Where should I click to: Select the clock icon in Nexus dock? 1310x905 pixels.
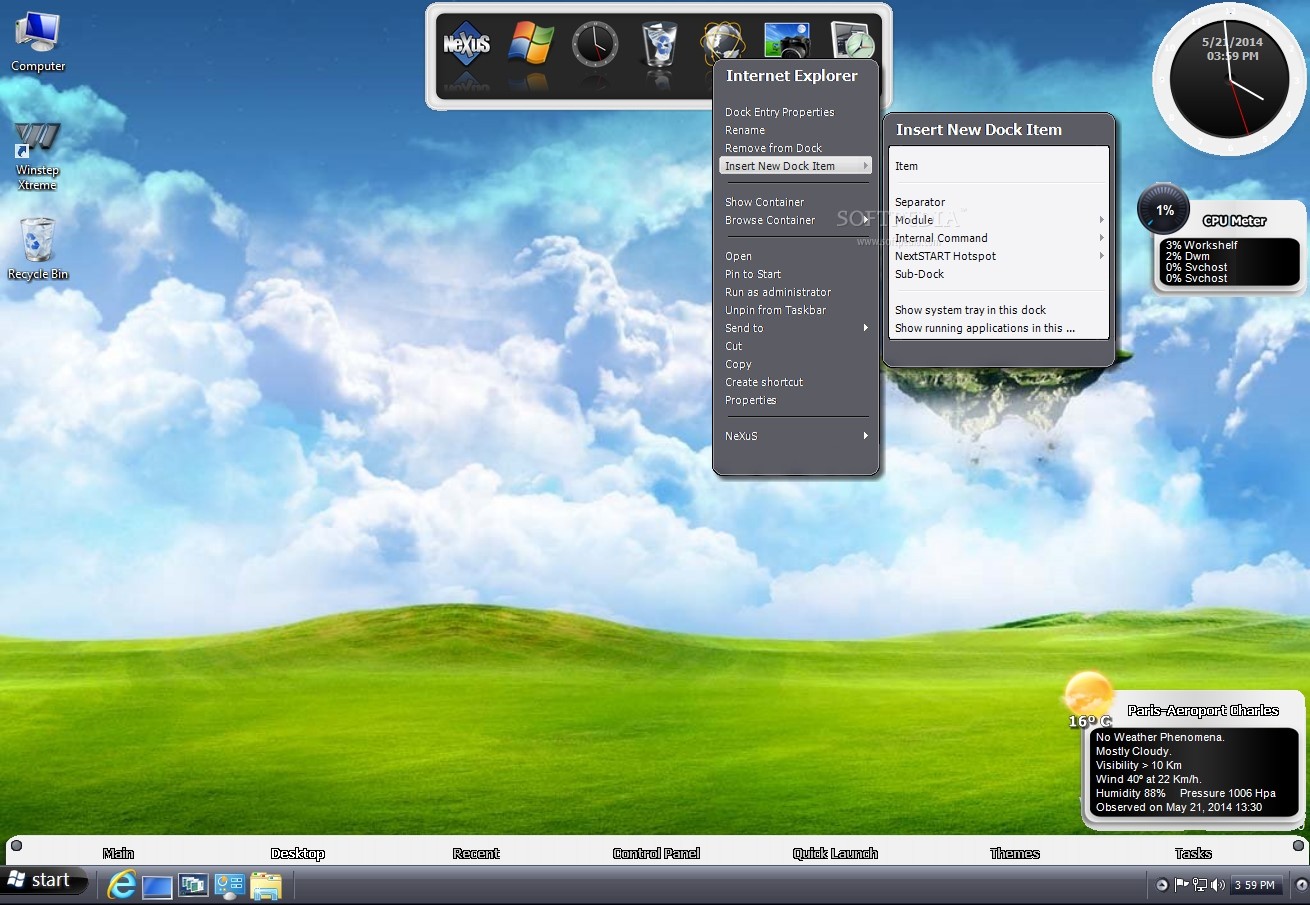[x=595, y=44]
